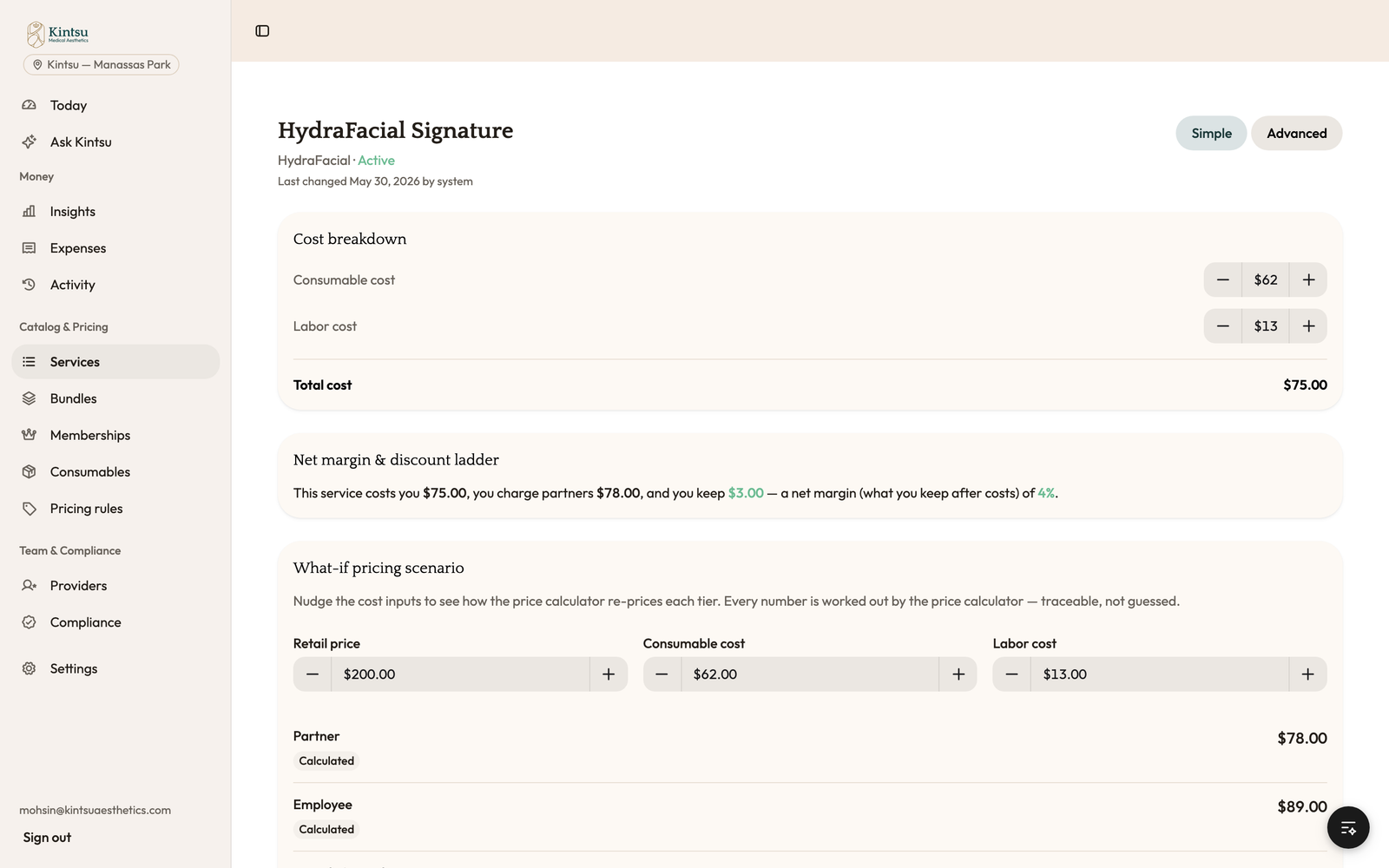
Task: Click the green Active status text
Action: point(376,161)
